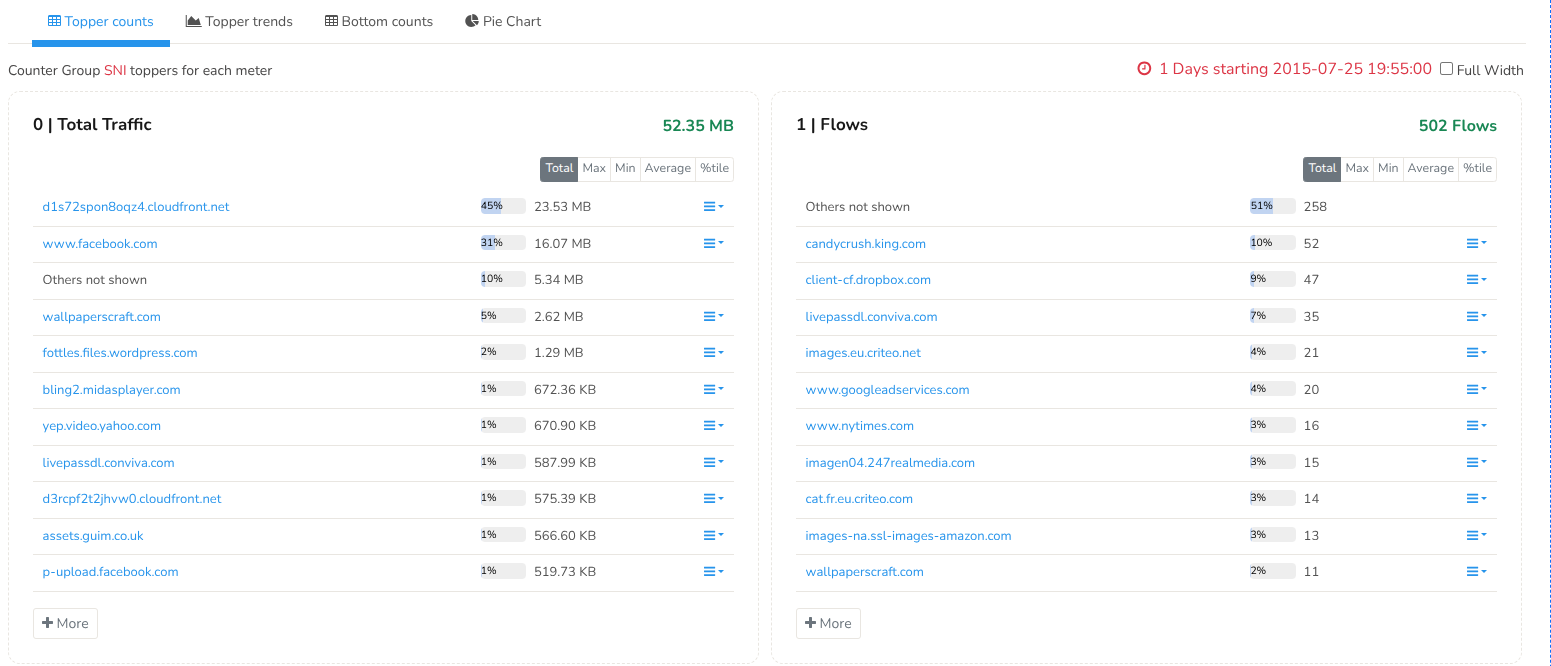Open the dropdown for d1s72spon8oqz4.cloudfront.net row
This screenshot has width=1551, height=666.
tap(712, 206)
